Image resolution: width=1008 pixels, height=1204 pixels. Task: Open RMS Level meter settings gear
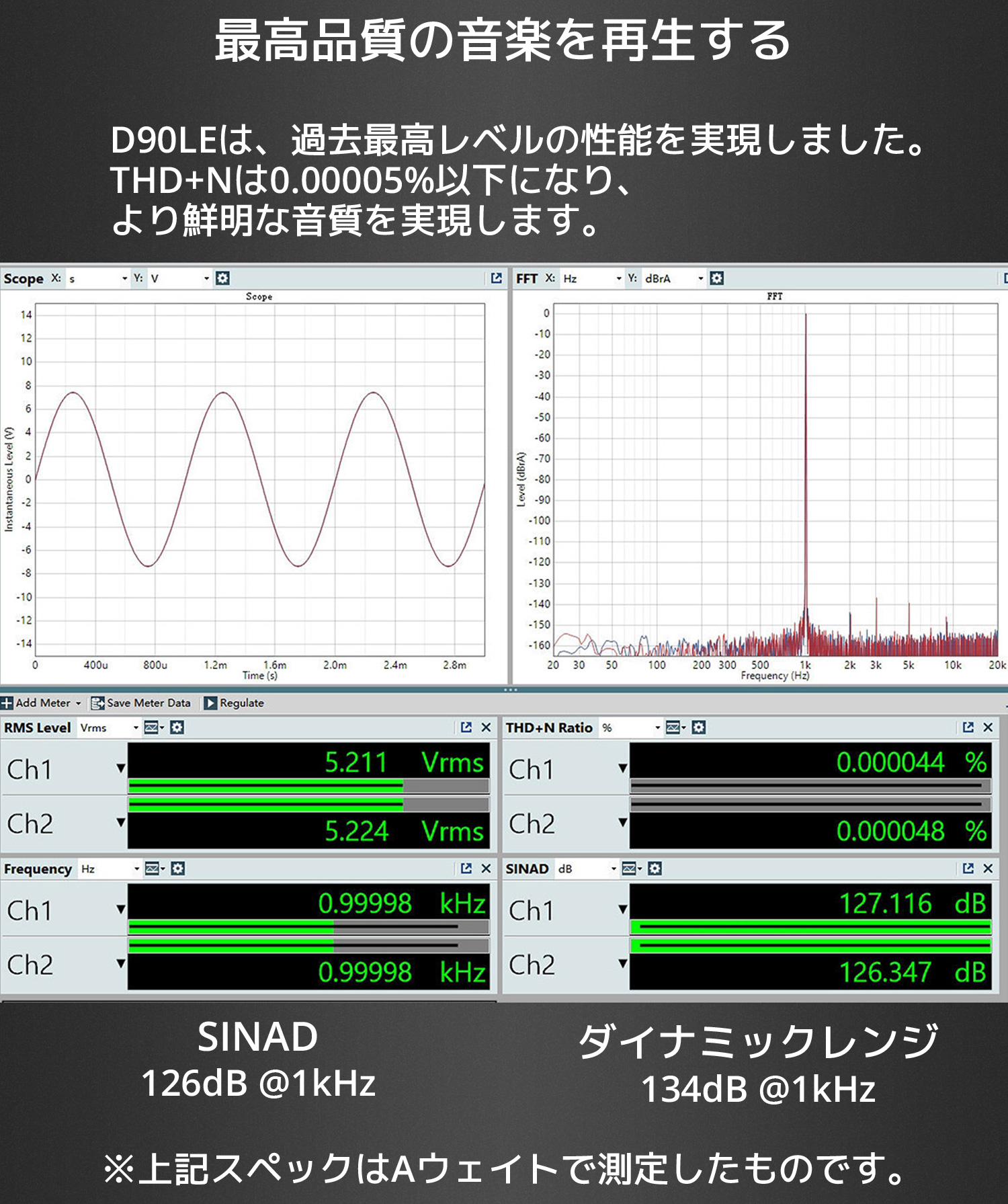point(177,727)
